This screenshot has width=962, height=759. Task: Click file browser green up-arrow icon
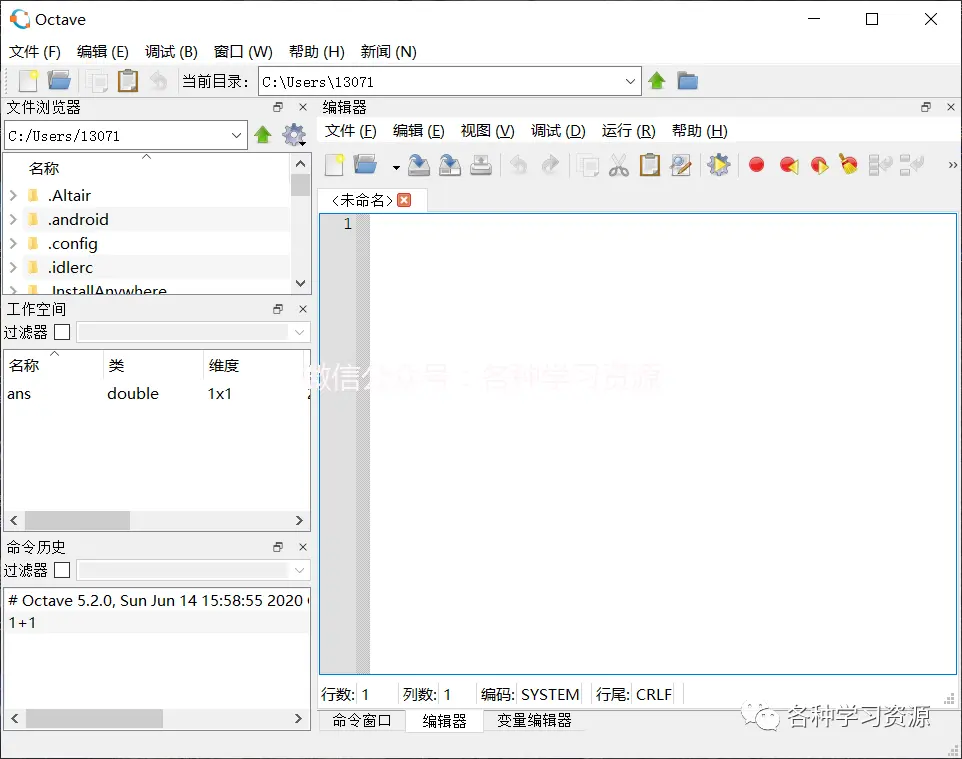(263, 135)
